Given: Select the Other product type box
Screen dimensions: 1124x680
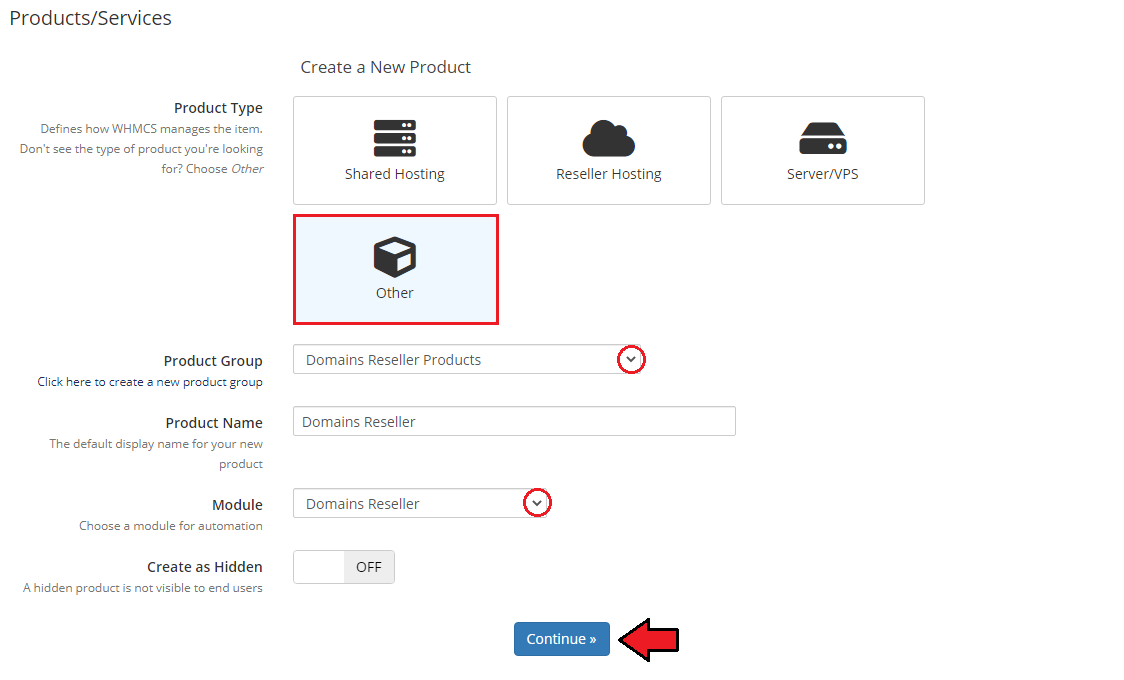Looking at the screenshot, I should (395, 269).
